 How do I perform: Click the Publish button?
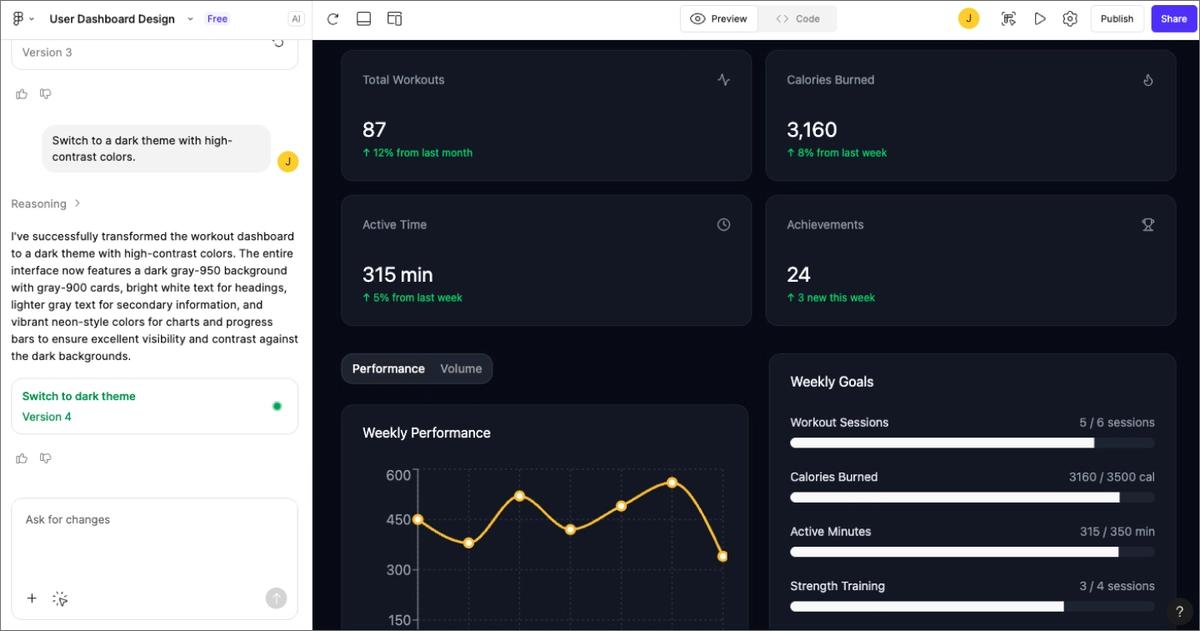(1117, 18)
